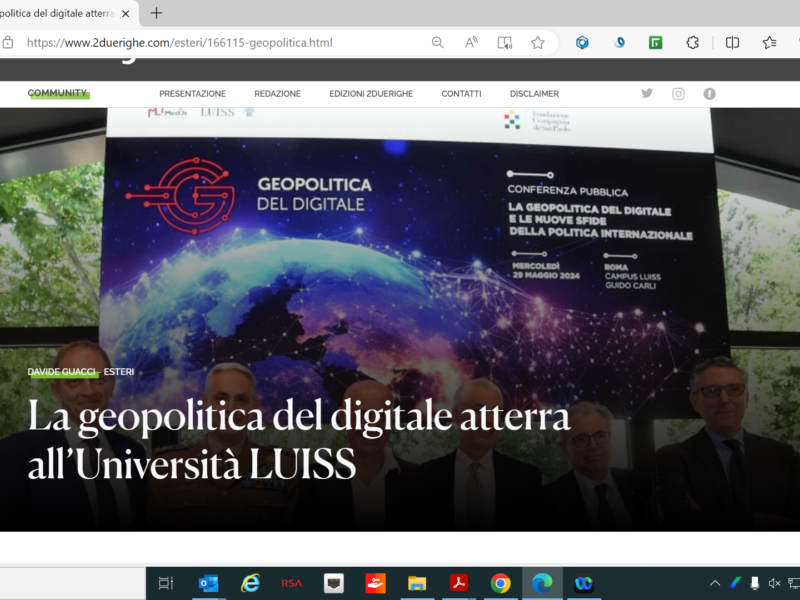This screenshot has width=800, height=600.
Task: Open the DISCLAIMER page
Action: click(x=534, y=94)
